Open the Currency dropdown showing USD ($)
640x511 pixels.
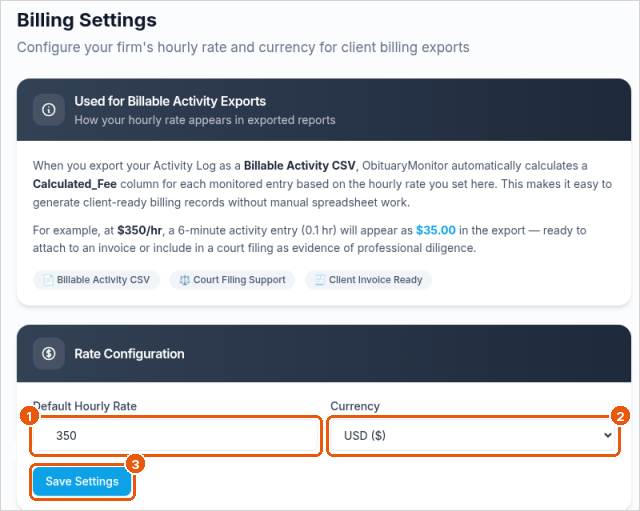(x=473, y=435)
